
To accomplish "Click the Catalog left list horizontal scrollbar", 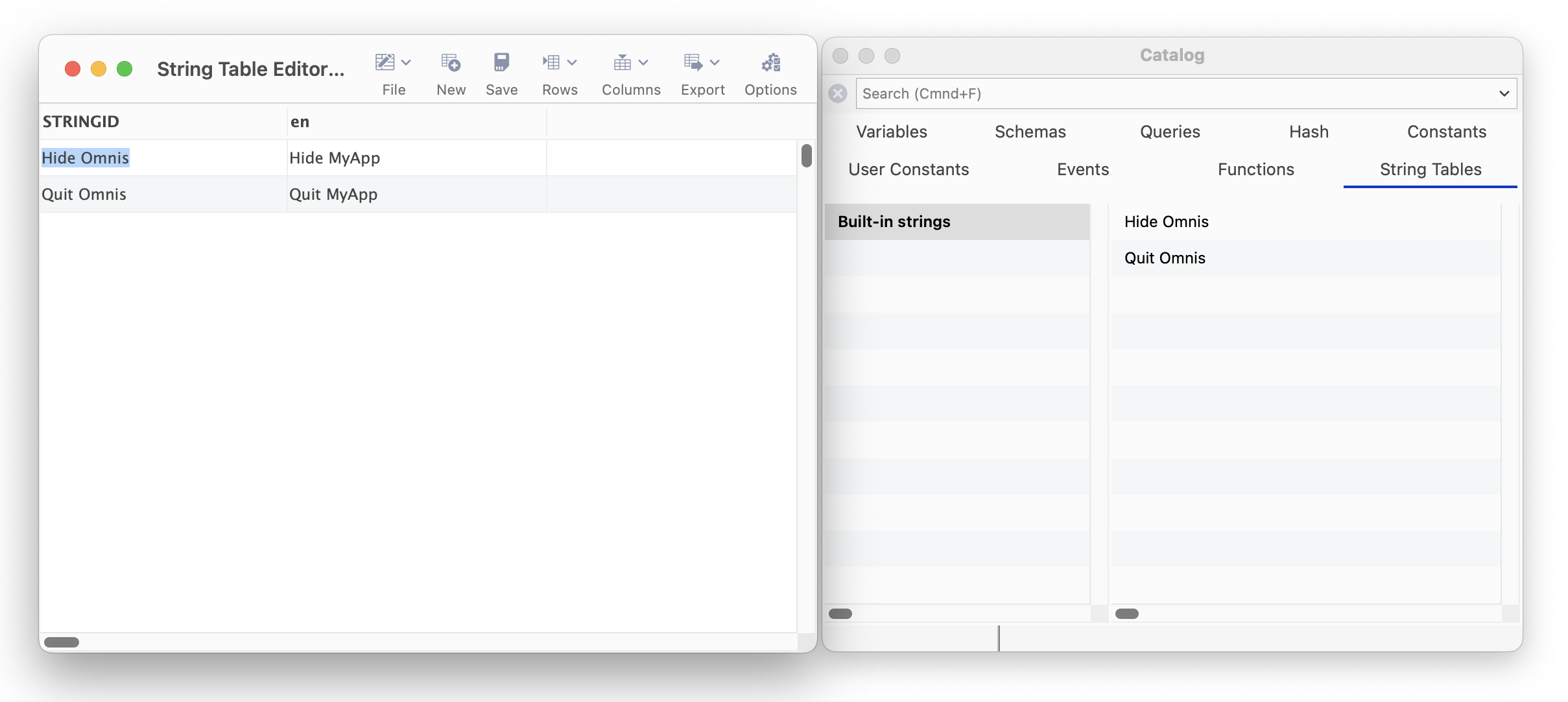I will 840,614.
